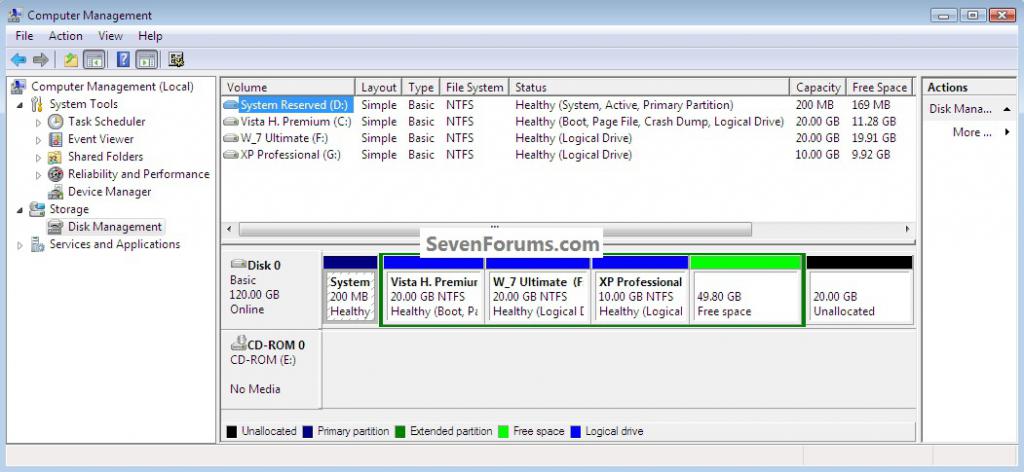Collapse the System Tools node
The height and width of the screenshot is (472, 1024).
tap(20, 105)
